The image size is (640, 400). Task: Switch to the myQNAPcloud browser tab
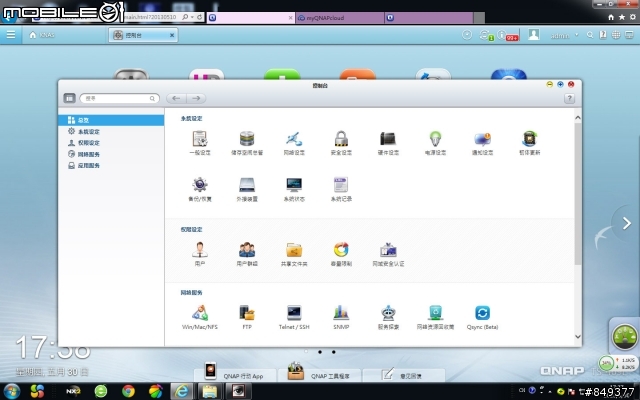(x=340, y=18)
